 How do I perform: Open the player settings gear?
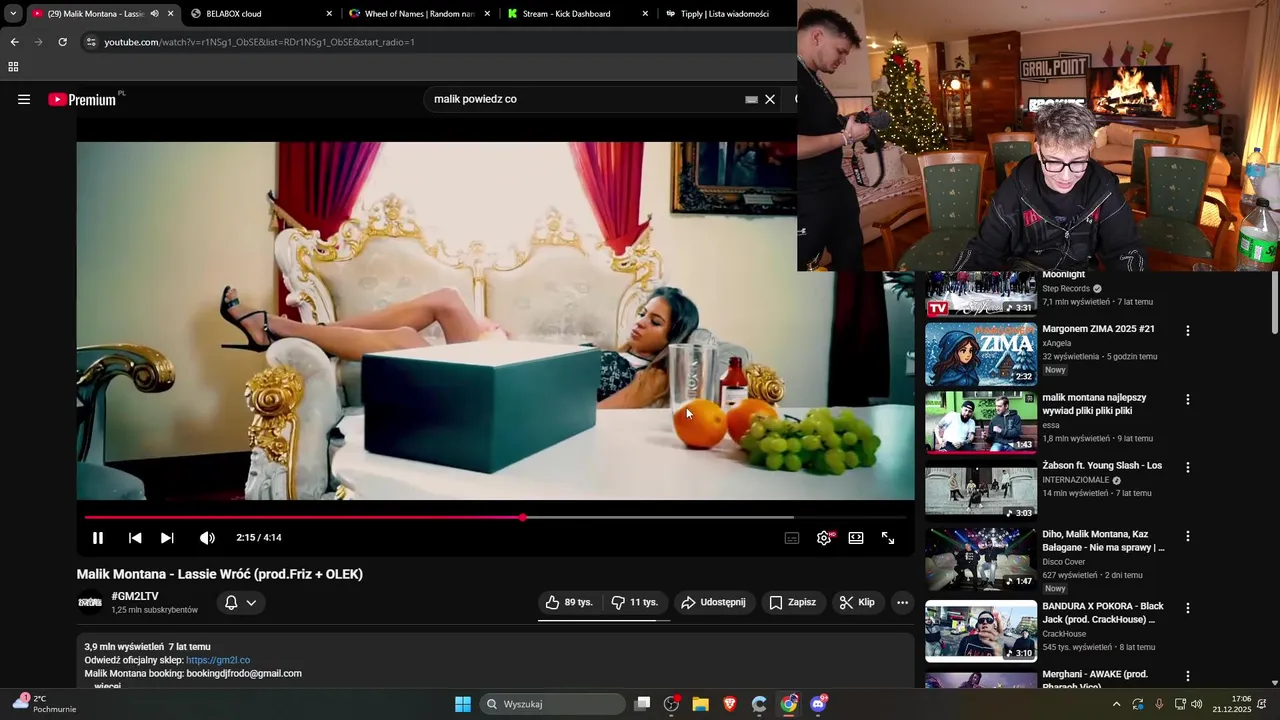[824, 538]
